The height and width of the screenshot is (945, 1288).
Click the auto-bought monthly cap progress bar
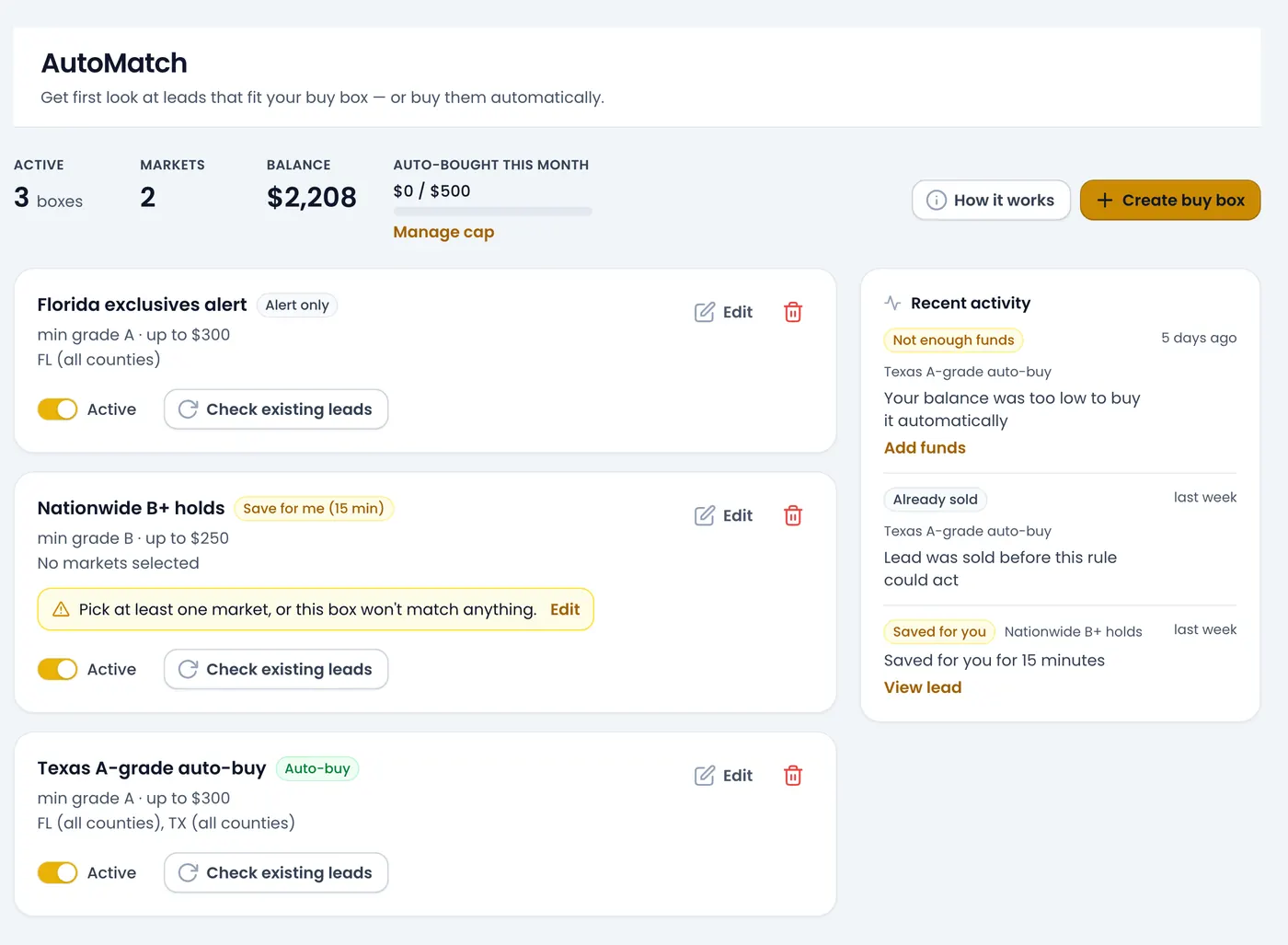(492, 212)
